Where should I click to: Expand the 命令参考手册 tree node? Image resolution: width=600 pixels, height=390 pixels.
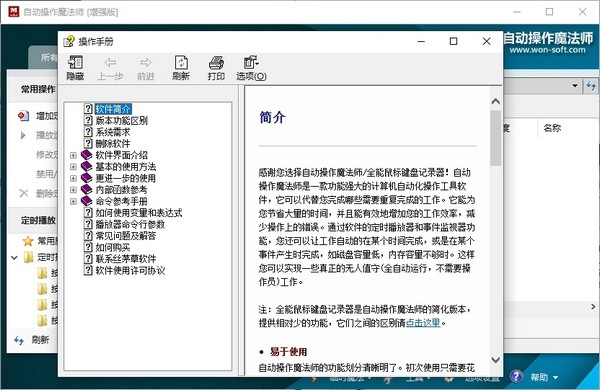(x=73, y=201)
